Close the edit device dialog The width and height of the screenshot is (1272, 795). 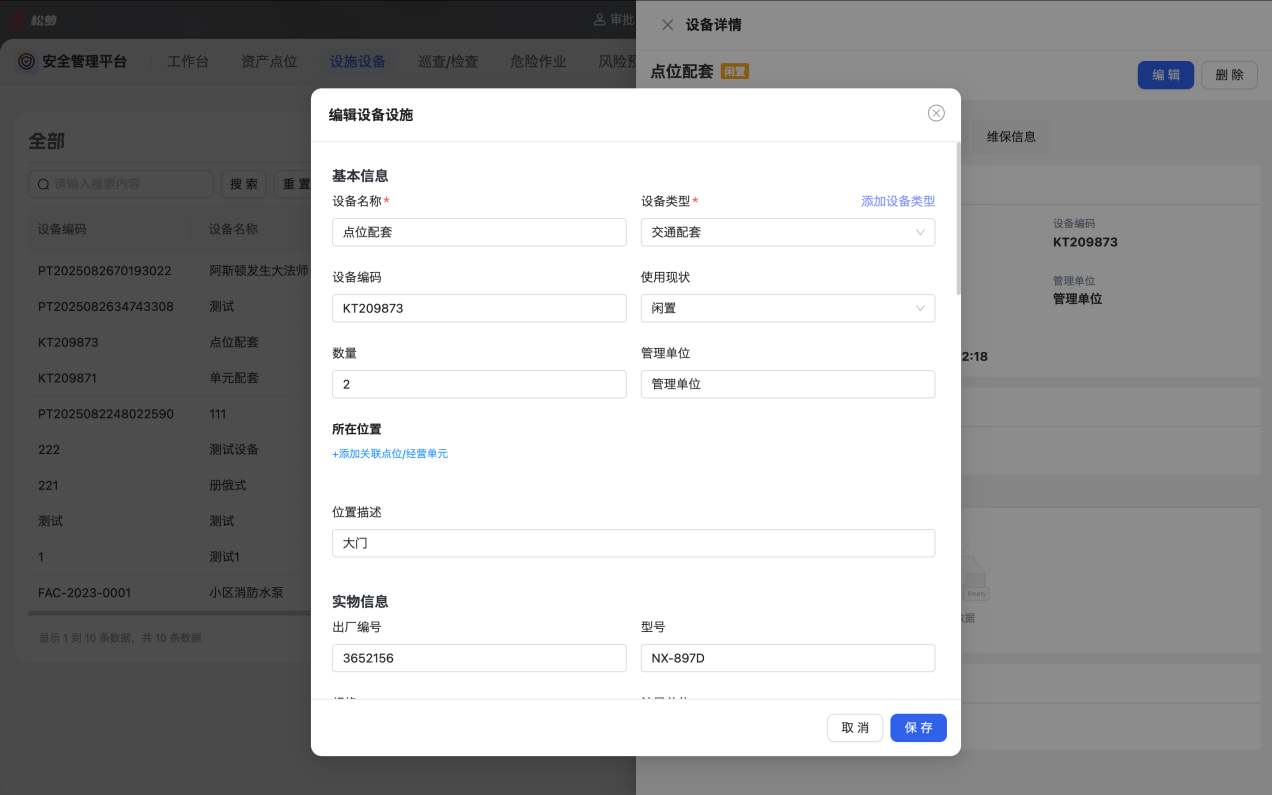point(936,113)
